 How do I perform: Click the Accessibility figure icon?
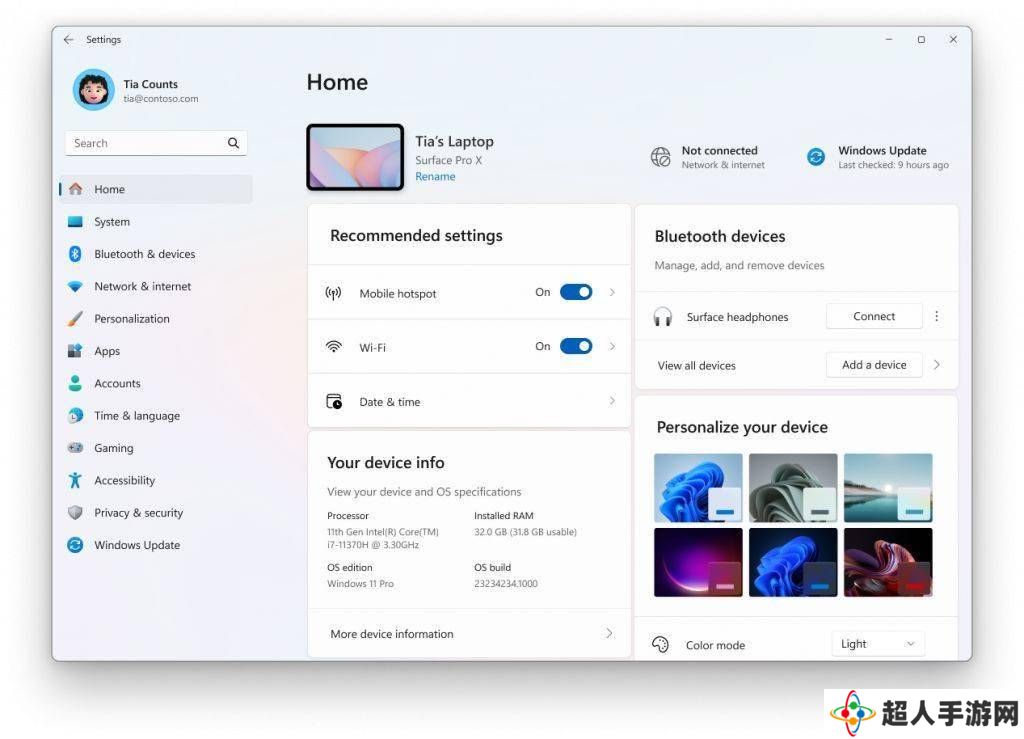point(76,480)
